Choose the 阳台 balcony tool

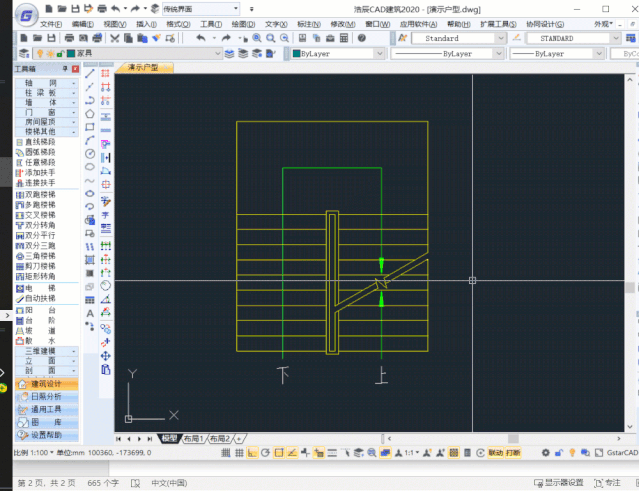tap(36, 310)
